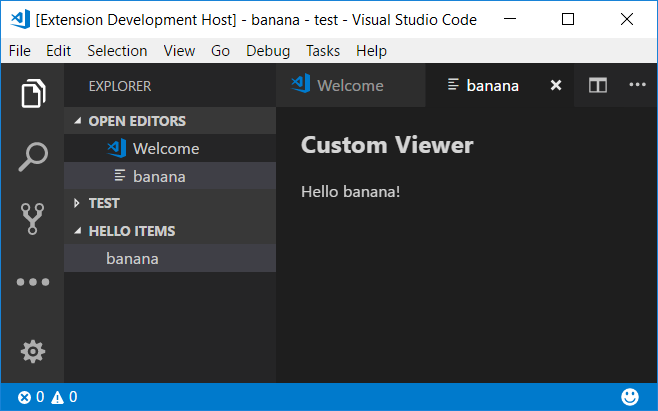Open the Selection menu
This screenshot has height=411, width=658.
(117, 51)
